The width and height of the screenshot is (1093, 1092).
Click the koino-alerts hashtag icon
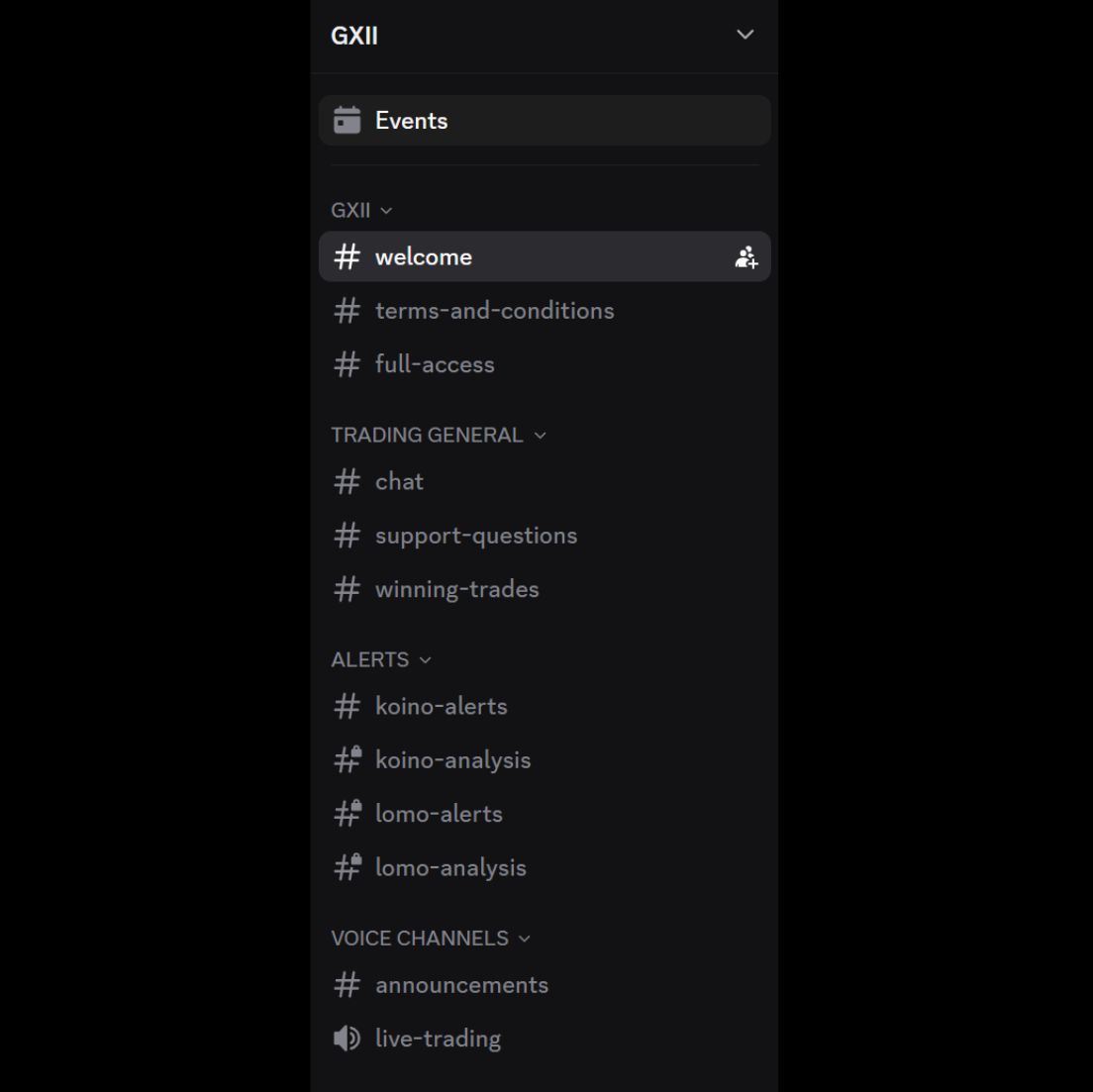tap(347, 706)
